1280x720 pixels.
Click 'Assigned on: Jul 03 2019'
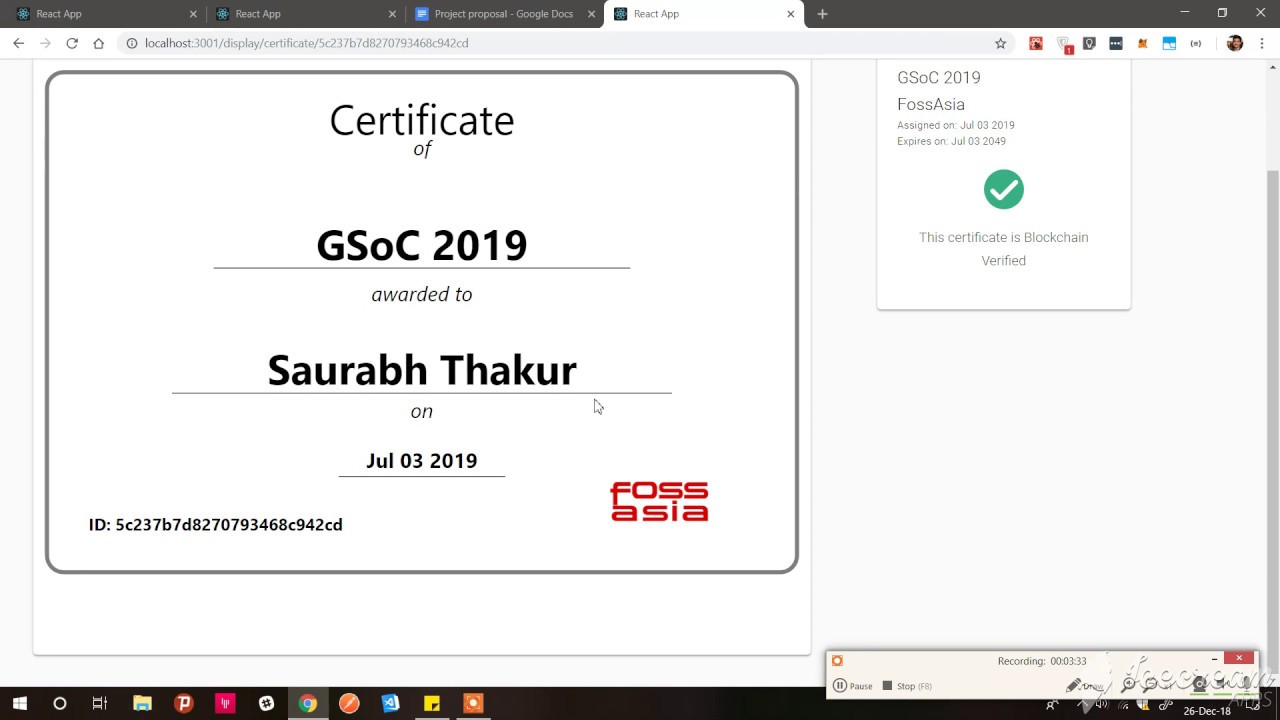pos(956,125)
